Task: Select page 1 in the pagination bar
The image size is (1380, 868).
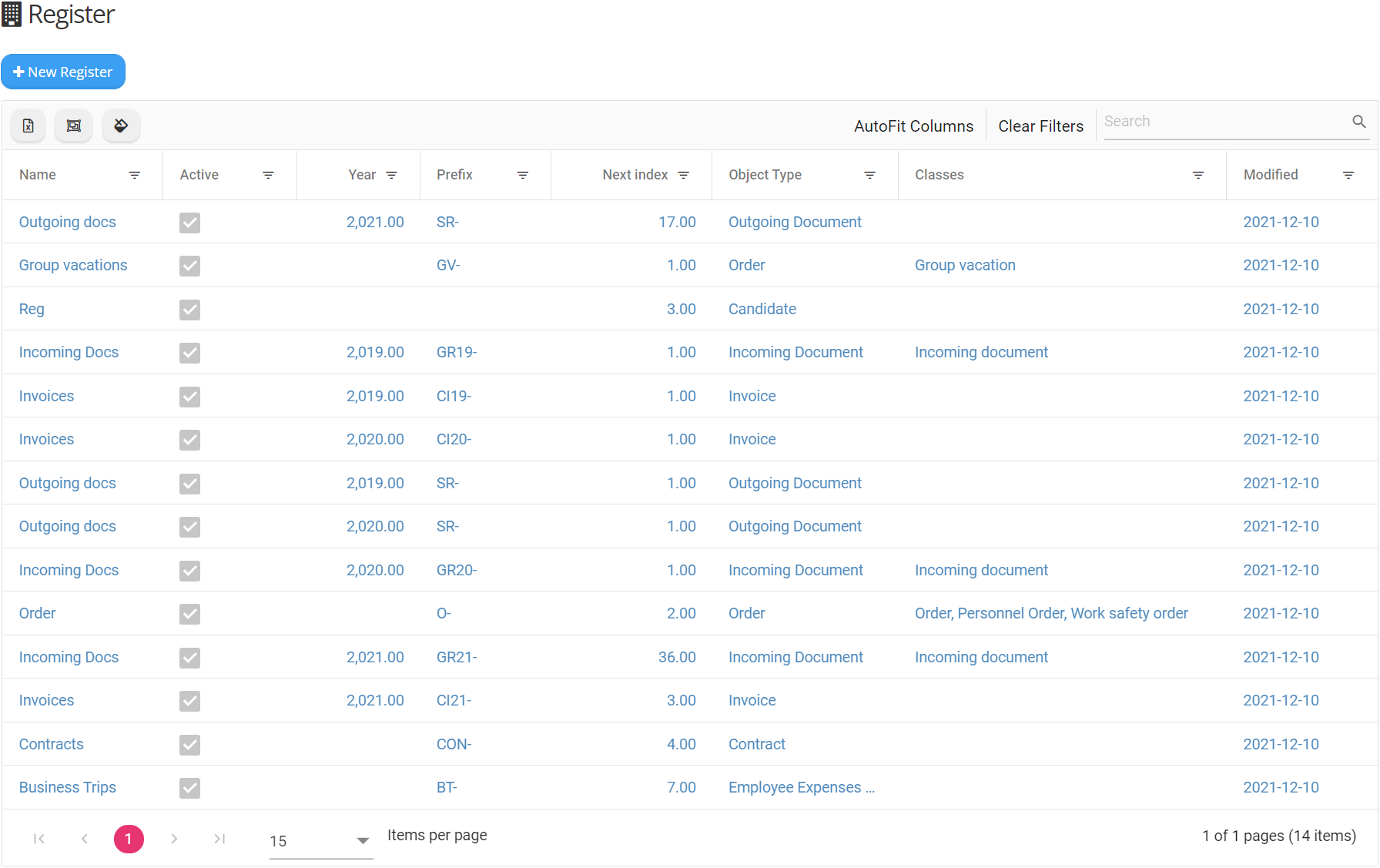Action: point(129,839)
